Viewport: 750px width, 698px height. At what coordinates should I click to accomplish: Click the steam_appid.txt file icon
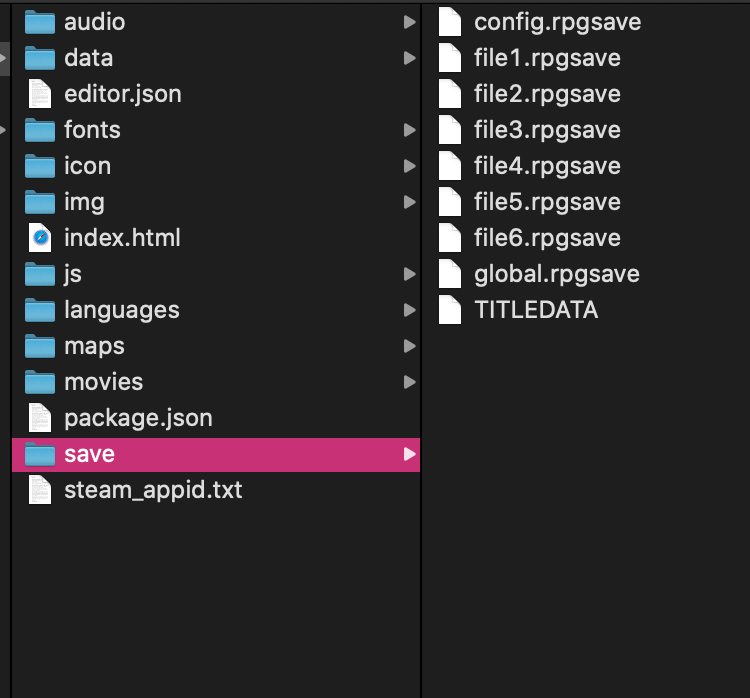(x=40, y=490)
